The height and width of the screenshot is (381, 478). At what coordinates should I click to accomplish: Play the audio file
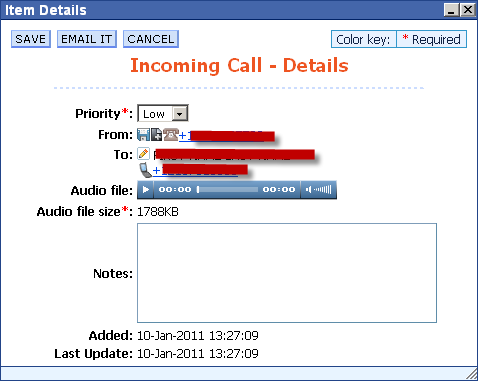click(x=145, y=190)
